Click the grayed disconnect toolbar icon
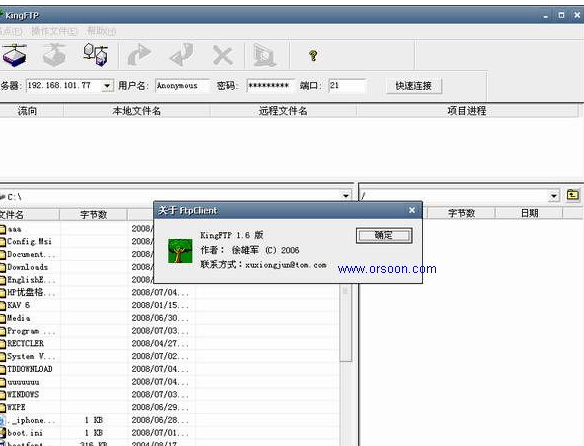Viewport: 584px width, 446px height. [x=55, y=55]
